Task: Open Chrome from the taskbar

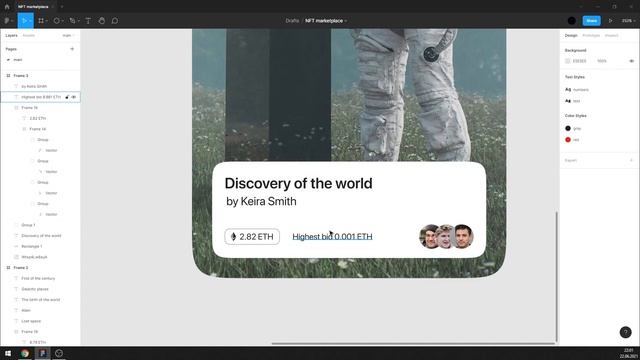Action: pyautogui.click(x=25, y=353)
